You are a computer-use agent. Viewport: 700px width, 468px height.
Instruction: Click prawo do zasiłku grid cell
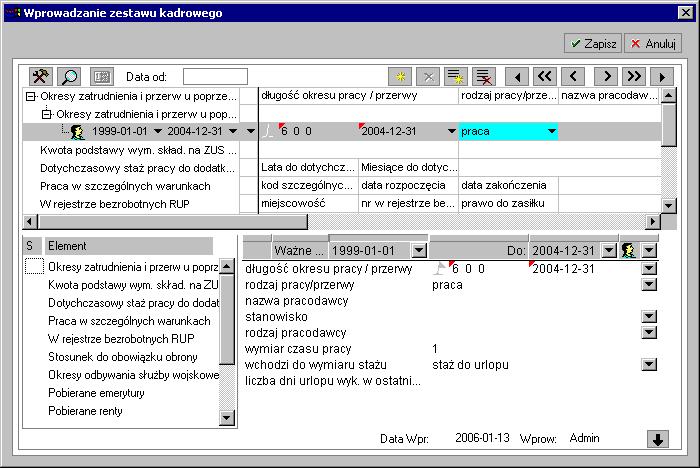[508, 203]
